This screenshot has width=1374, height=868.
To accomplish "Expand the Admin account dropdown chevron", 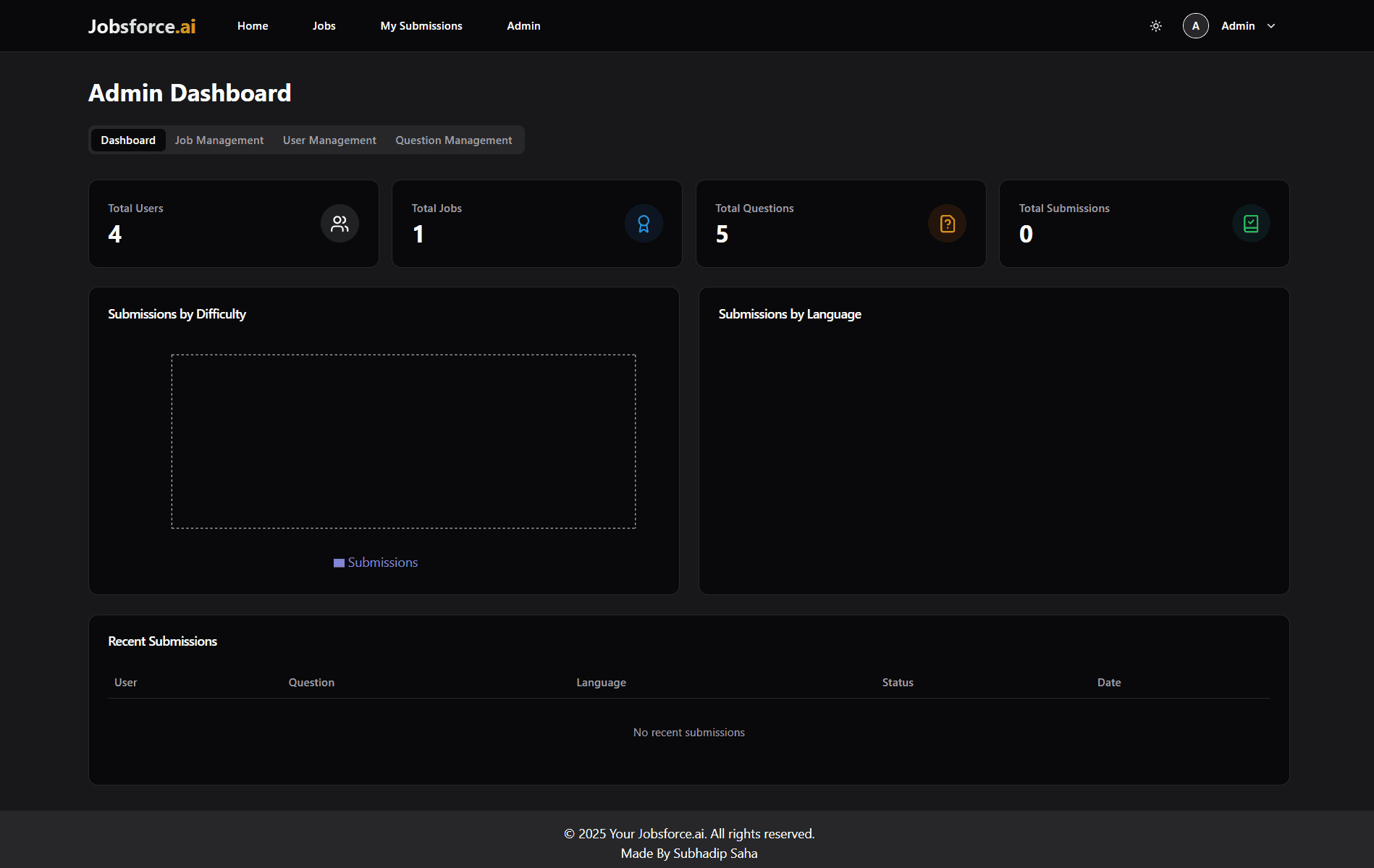I will pyautogui.click(x=1271, y=26).
